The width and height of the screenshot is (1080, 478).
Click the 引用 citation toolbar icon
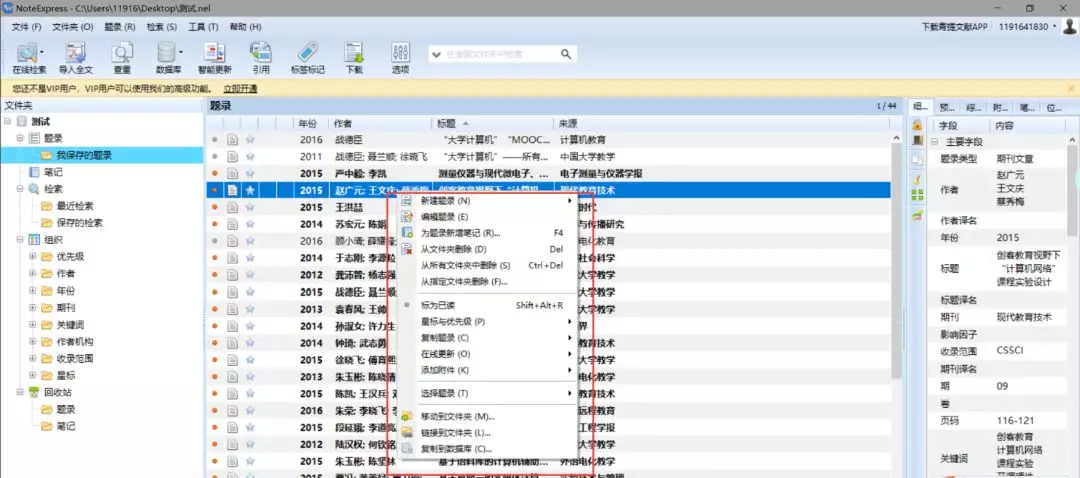(260, 56)
